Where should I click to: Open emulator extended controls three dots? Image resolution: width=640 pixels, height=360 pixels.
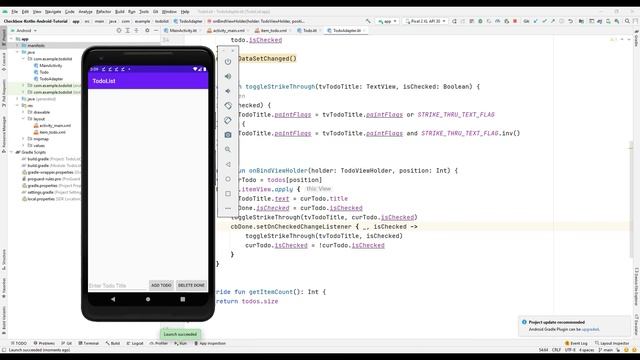pos(228,208)
